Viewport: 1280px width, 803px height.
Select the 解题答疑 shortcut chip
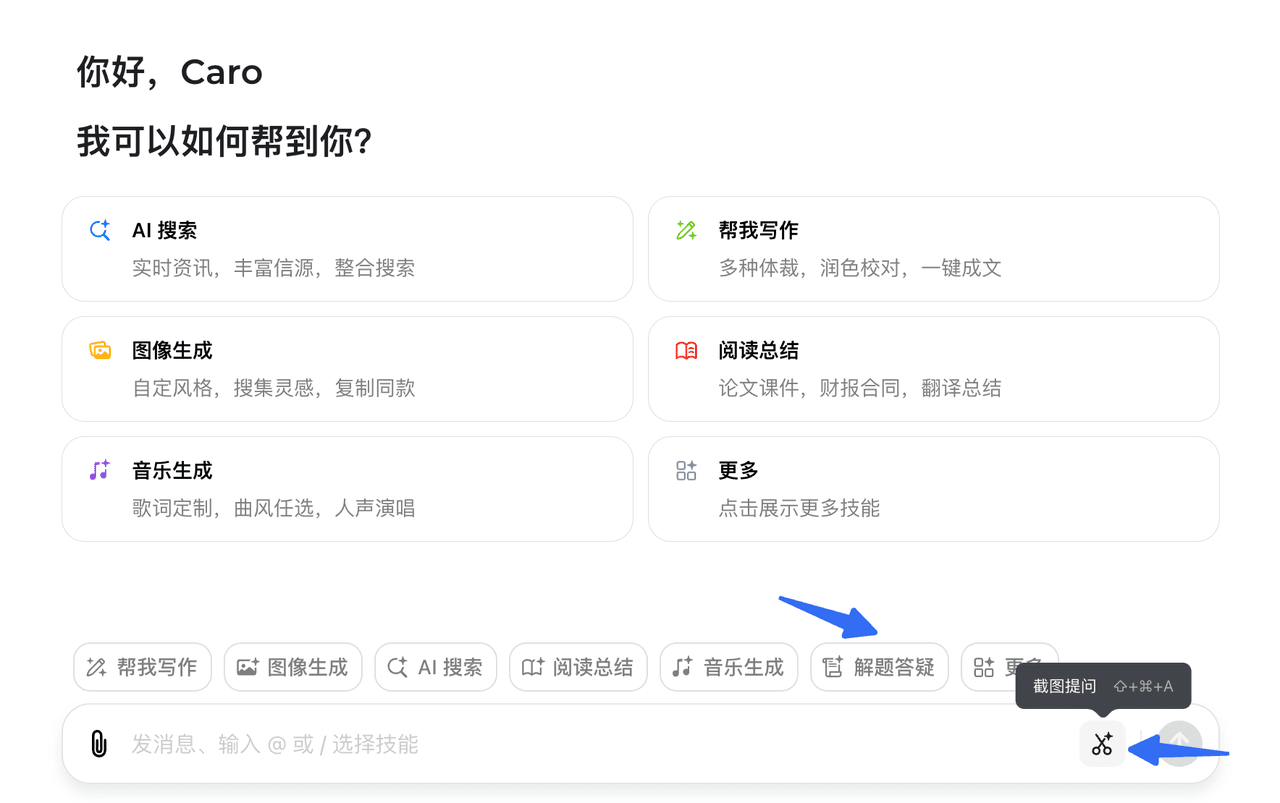(x=879, y=667)
